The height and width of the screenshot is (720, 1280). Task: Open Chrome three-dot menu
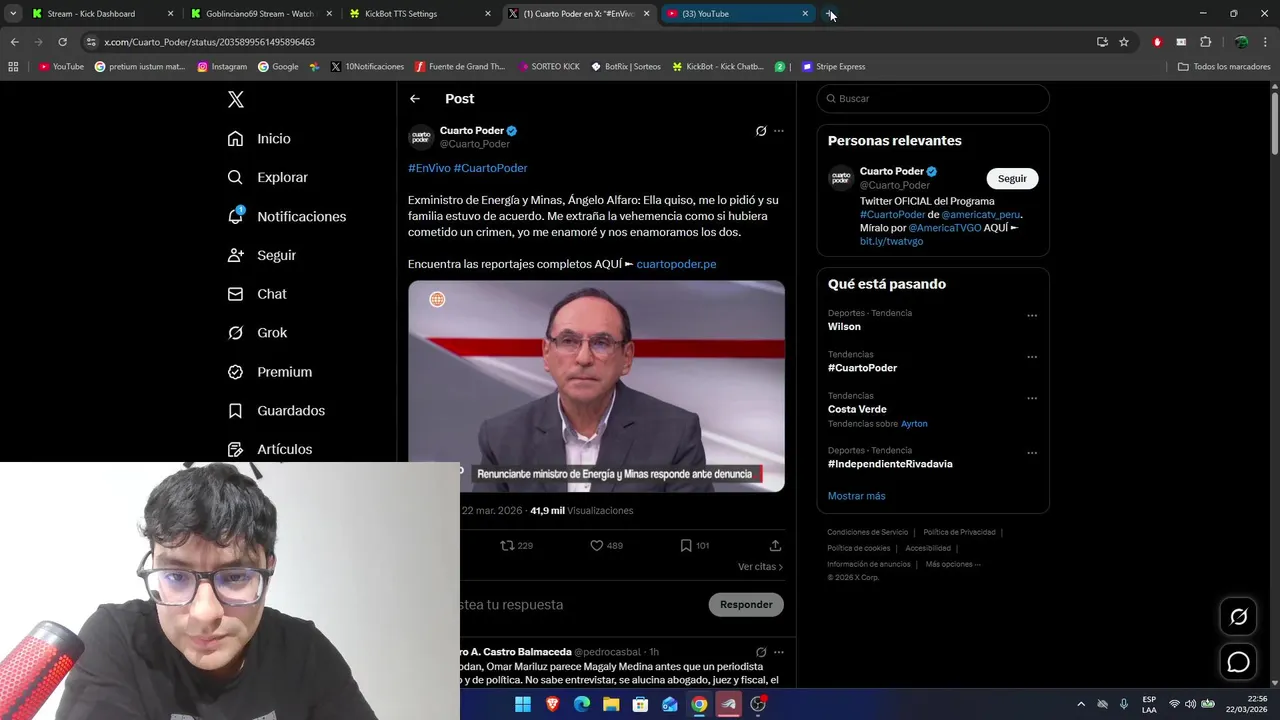(1266, 42)
